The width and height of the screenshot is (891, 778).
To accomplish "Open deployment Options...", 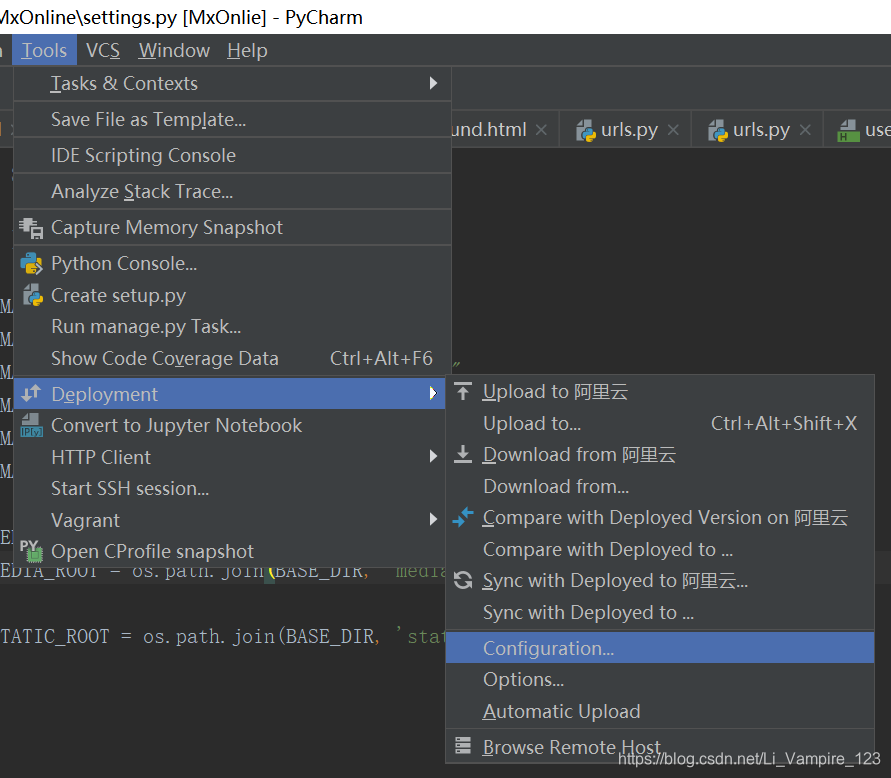I will coord(660,680).
